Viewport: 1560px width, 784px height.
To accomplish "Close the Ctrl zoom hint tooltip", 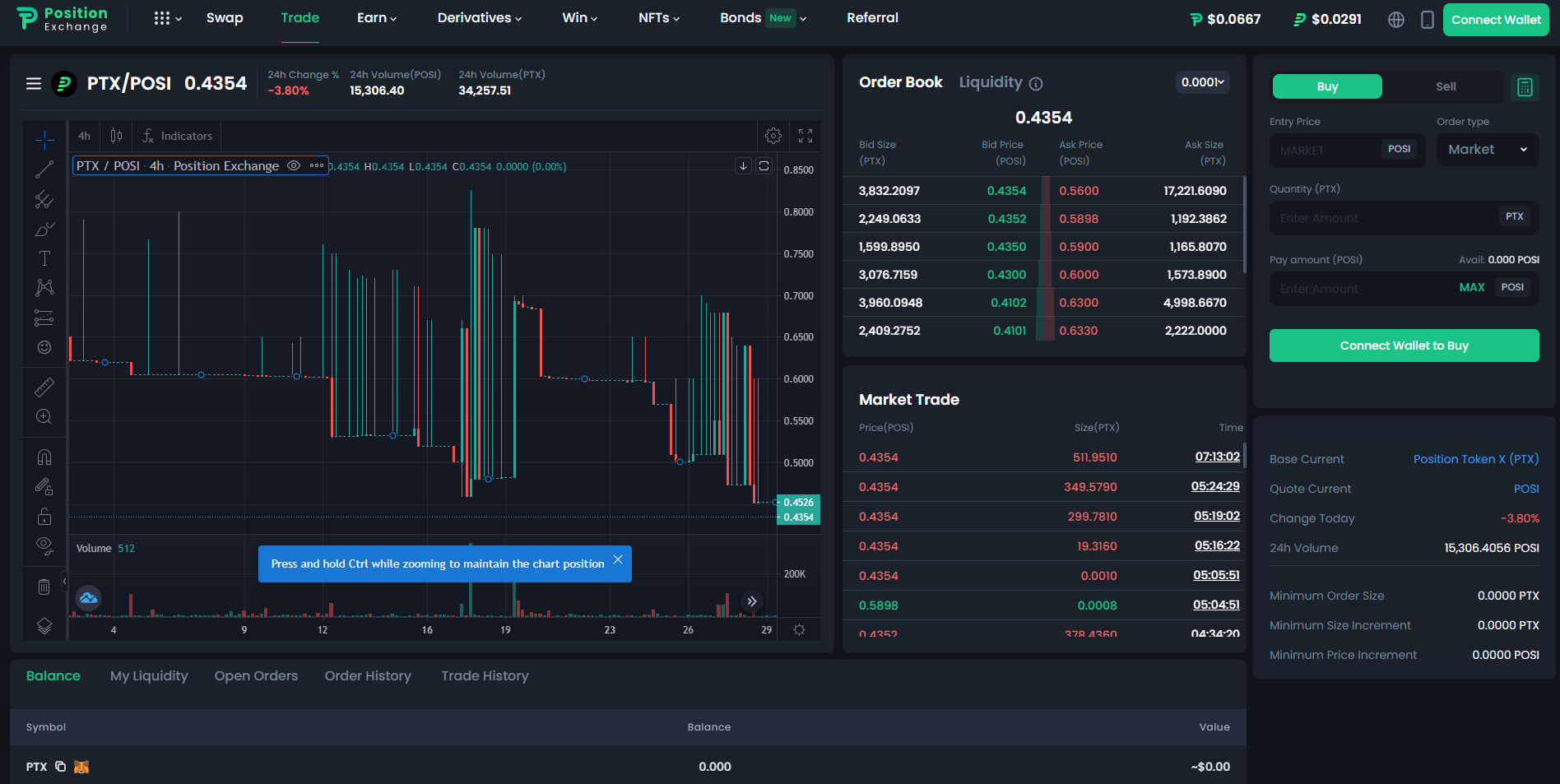I will [x=618, y=559].
